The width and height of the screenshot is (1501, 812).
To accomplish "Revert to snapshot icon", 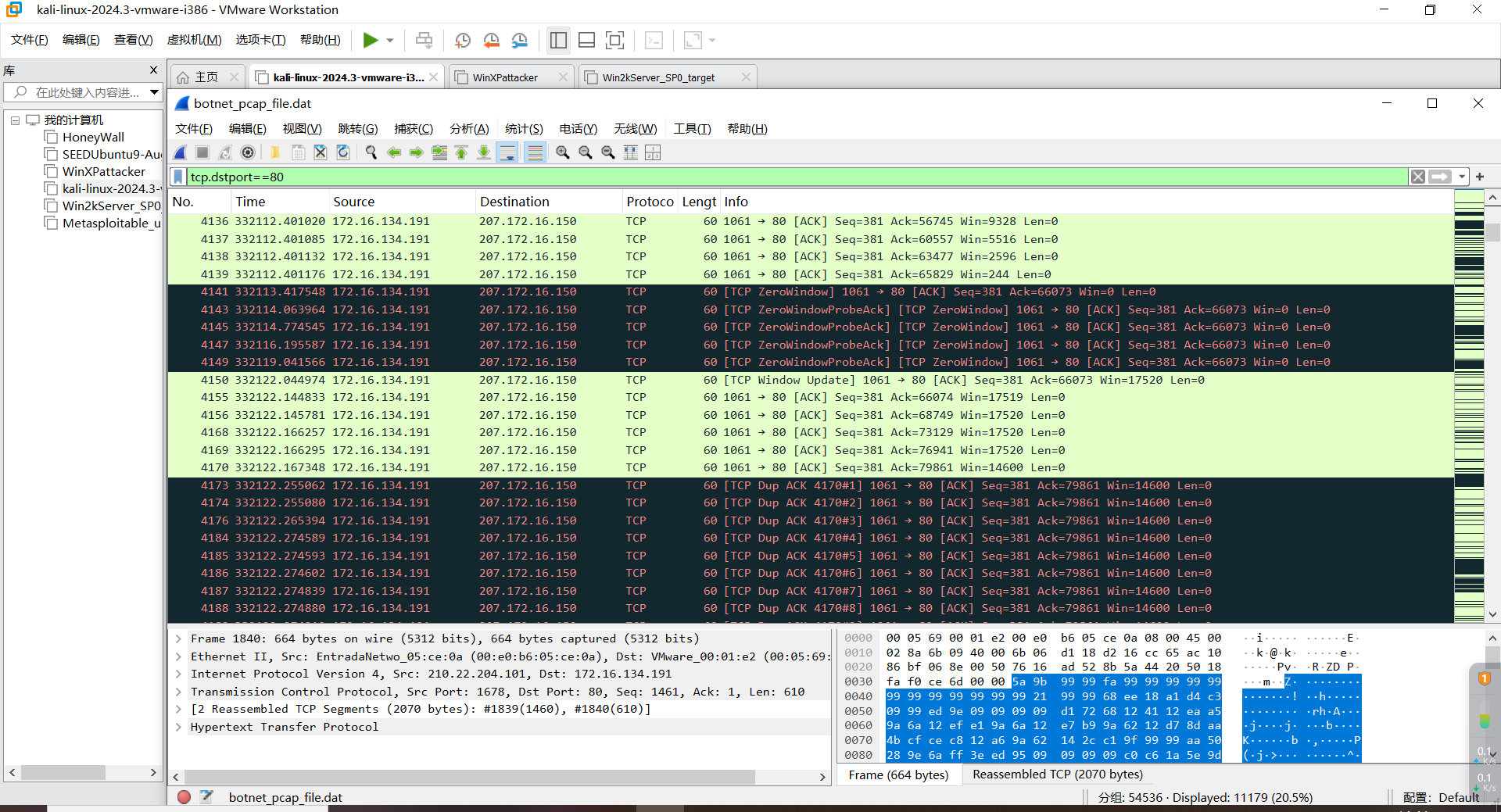I will (x=491, y=40).
